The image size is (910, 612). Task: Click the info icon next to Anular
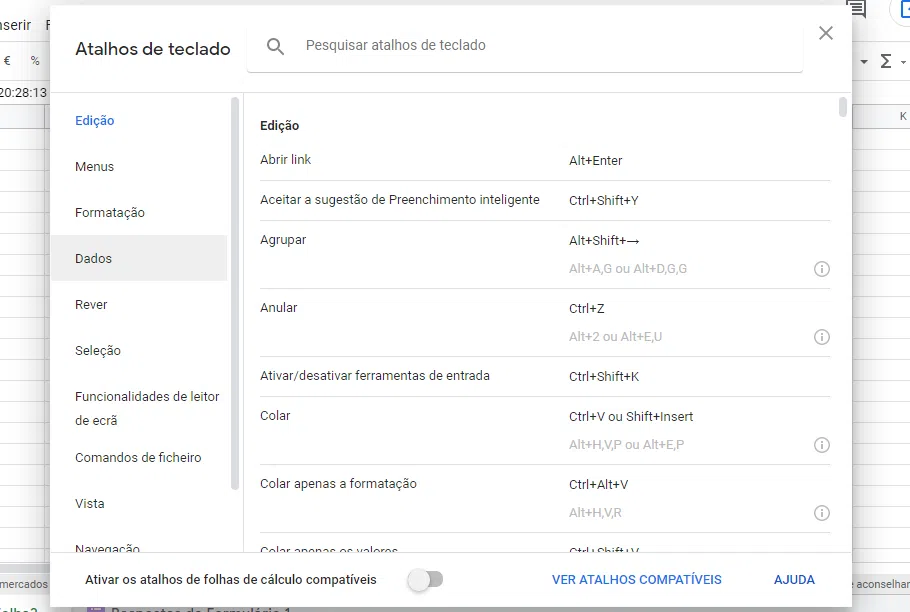822,337
